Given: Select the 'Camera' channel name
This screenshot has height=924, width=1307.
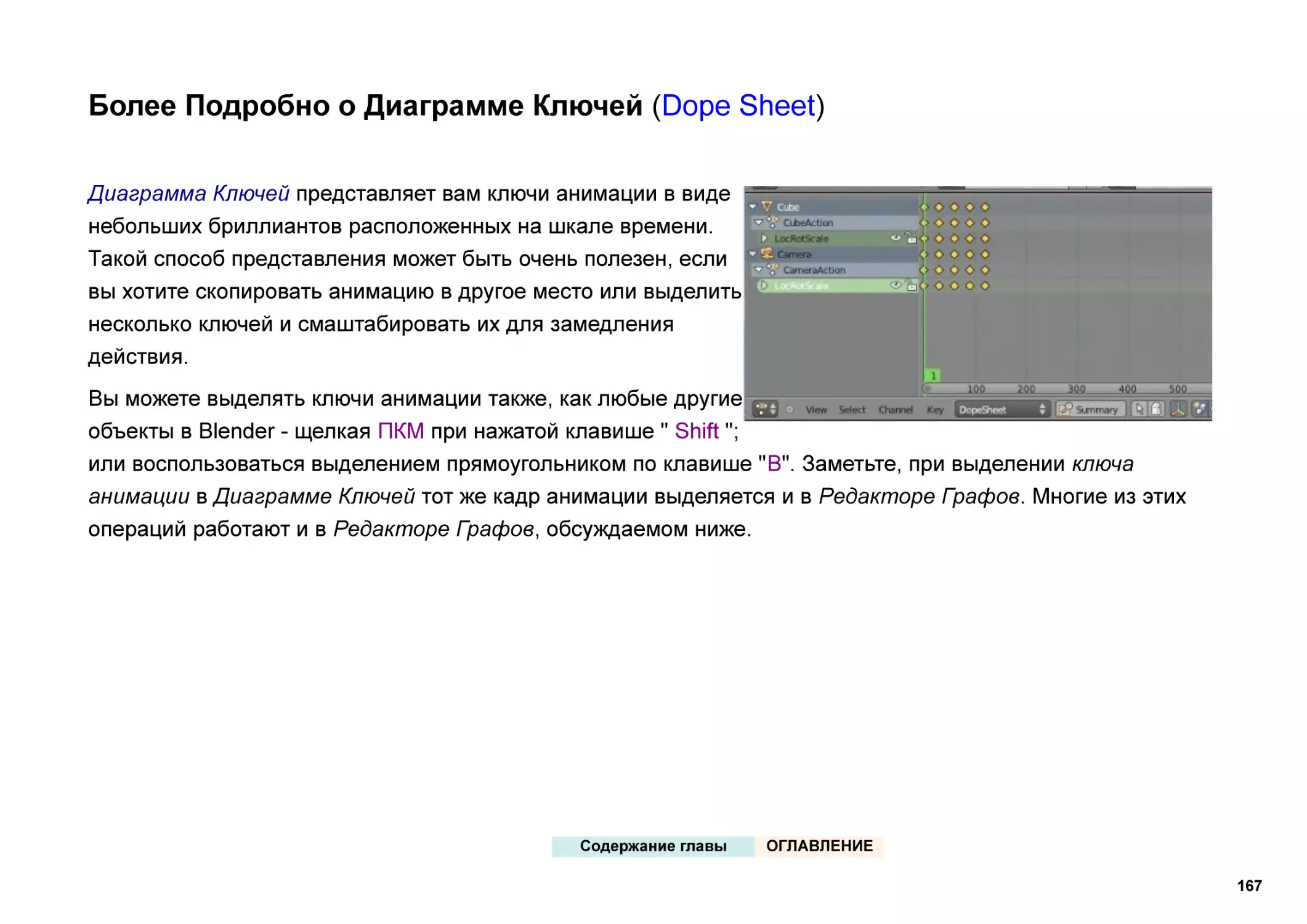Looking at the screenshot, I should tap(794, 254).
